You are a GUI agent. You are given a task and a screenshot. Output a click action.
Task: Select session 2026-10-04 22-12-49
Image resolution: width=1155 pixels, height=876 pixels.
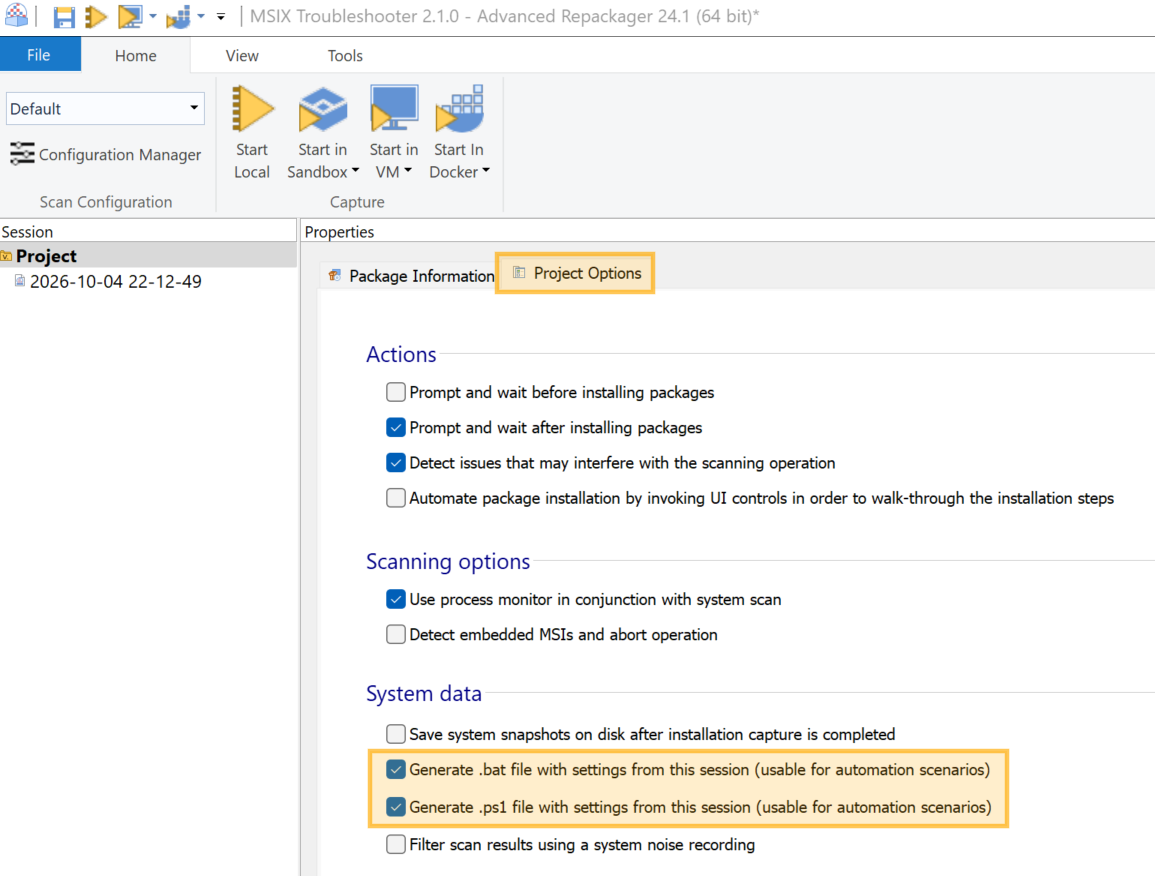tap(116, 281)
